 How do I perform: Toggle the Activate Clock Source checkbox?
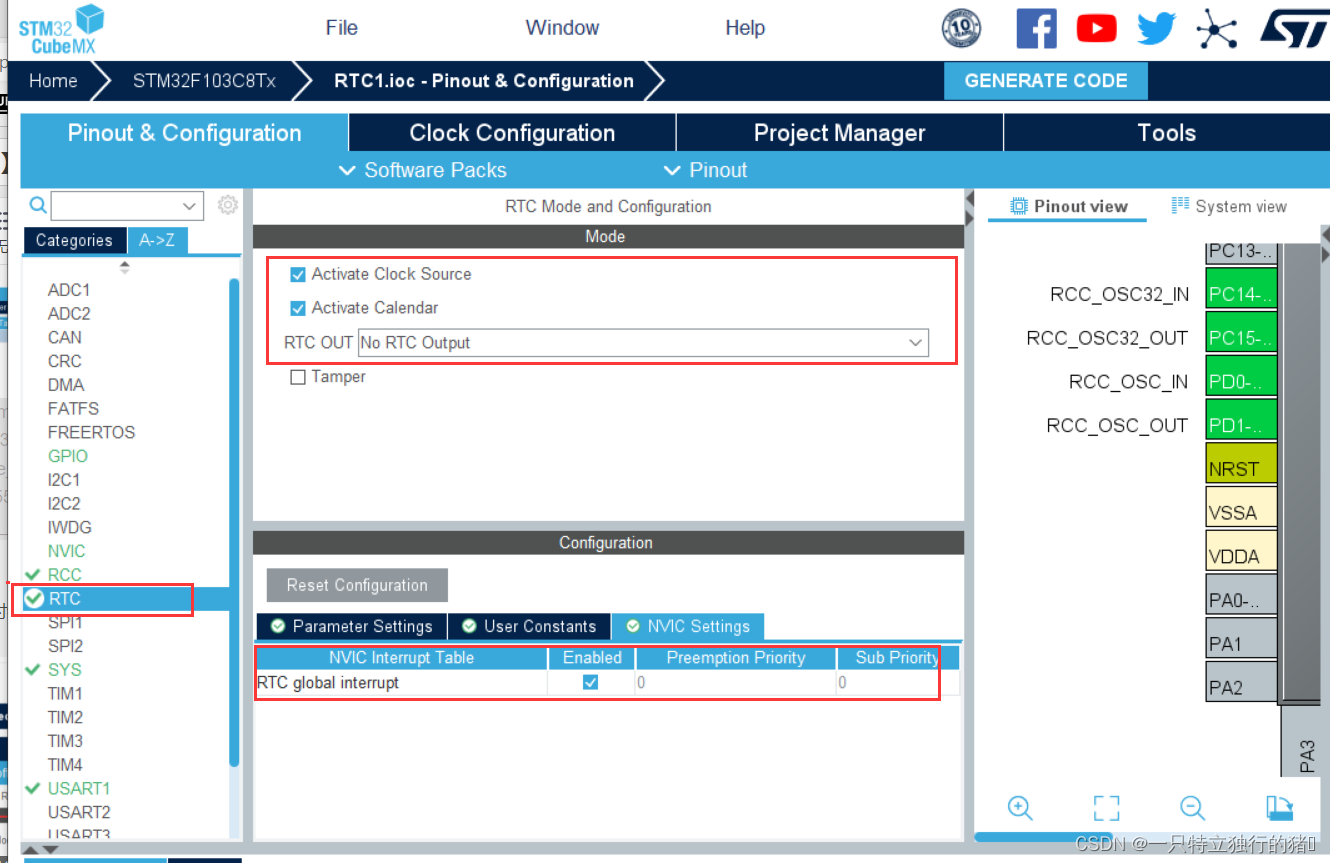pos(297,274)
